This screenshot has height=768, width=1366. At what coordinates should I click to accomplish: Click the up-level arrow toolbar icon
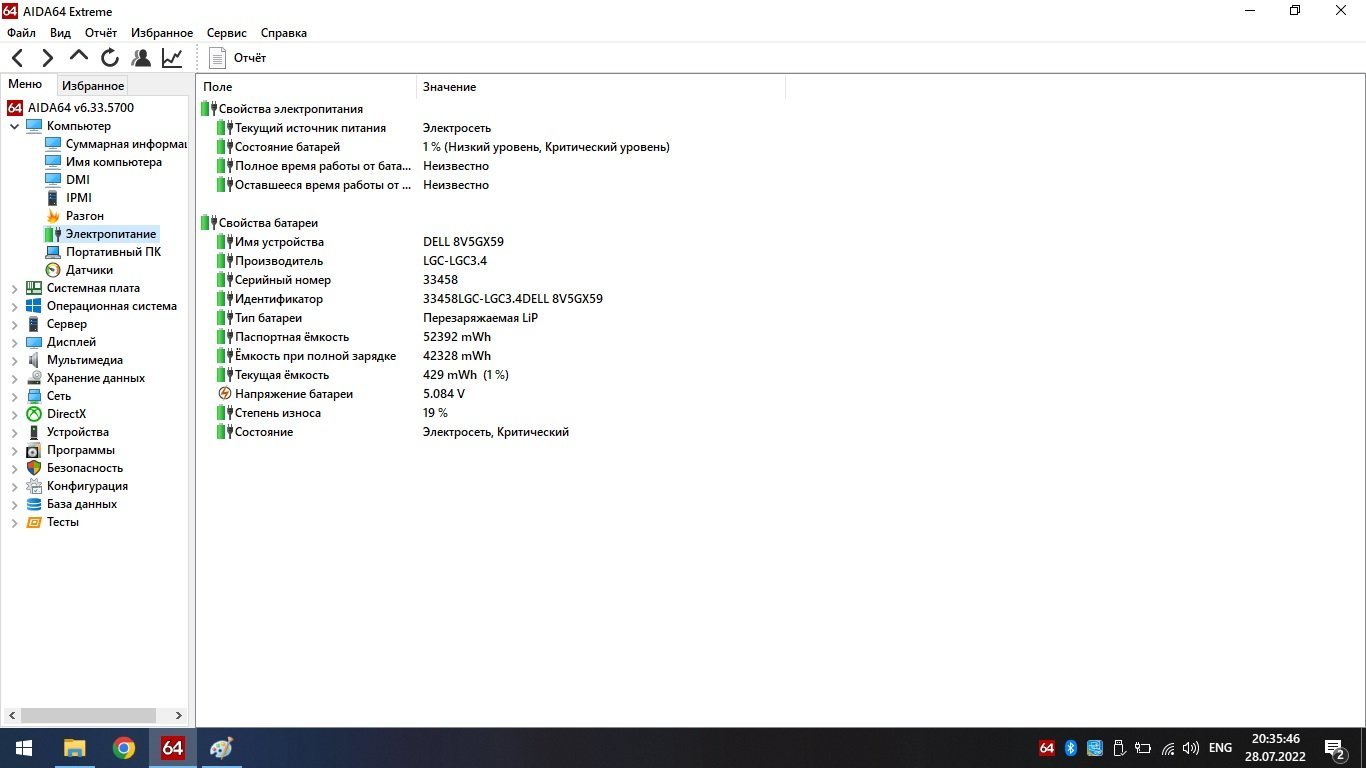tap(79, 57)
